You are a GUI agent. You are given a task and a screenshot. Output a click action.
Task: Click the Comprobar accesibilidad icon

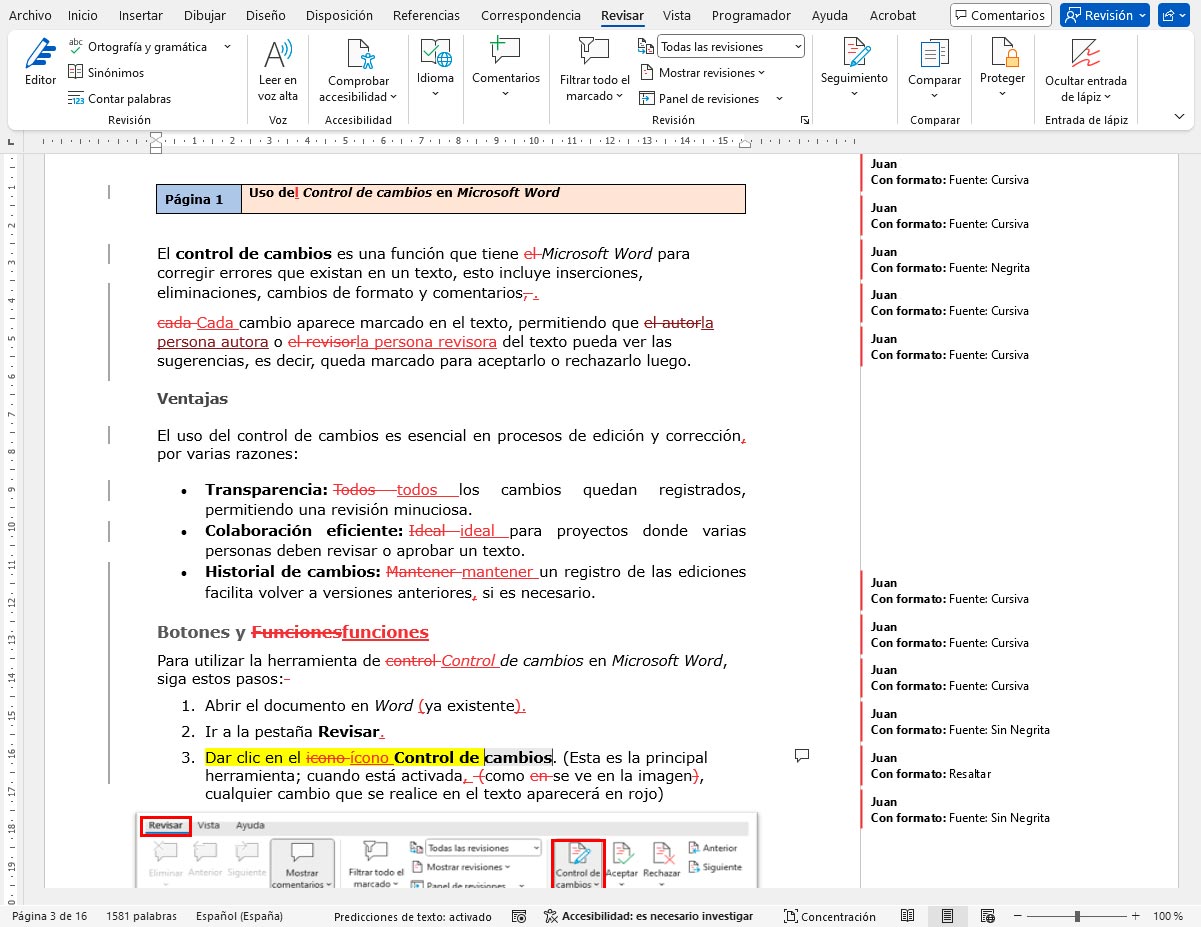tap(357, 62)
